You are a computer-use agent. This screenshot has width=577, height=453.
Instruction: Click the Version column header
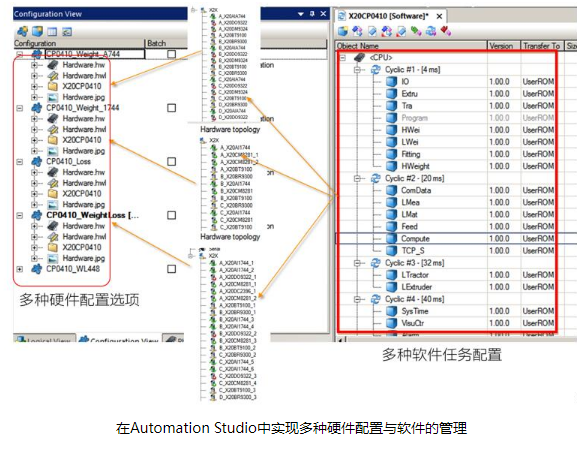[x=503, y=46]
